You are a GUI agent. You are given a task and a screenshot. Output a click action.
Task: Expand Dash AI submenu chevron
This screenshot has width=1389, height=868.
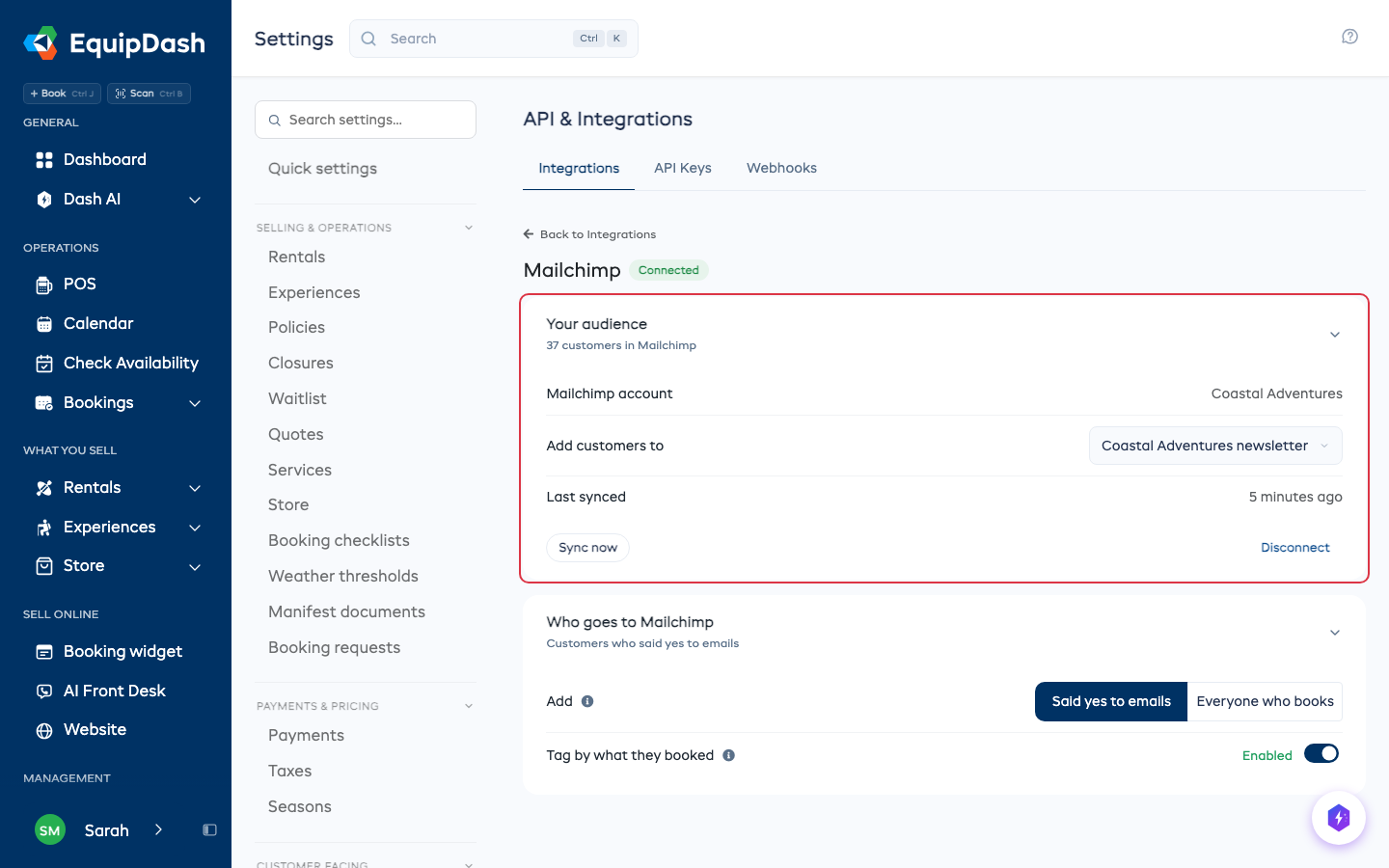click(x=195, y=200)
